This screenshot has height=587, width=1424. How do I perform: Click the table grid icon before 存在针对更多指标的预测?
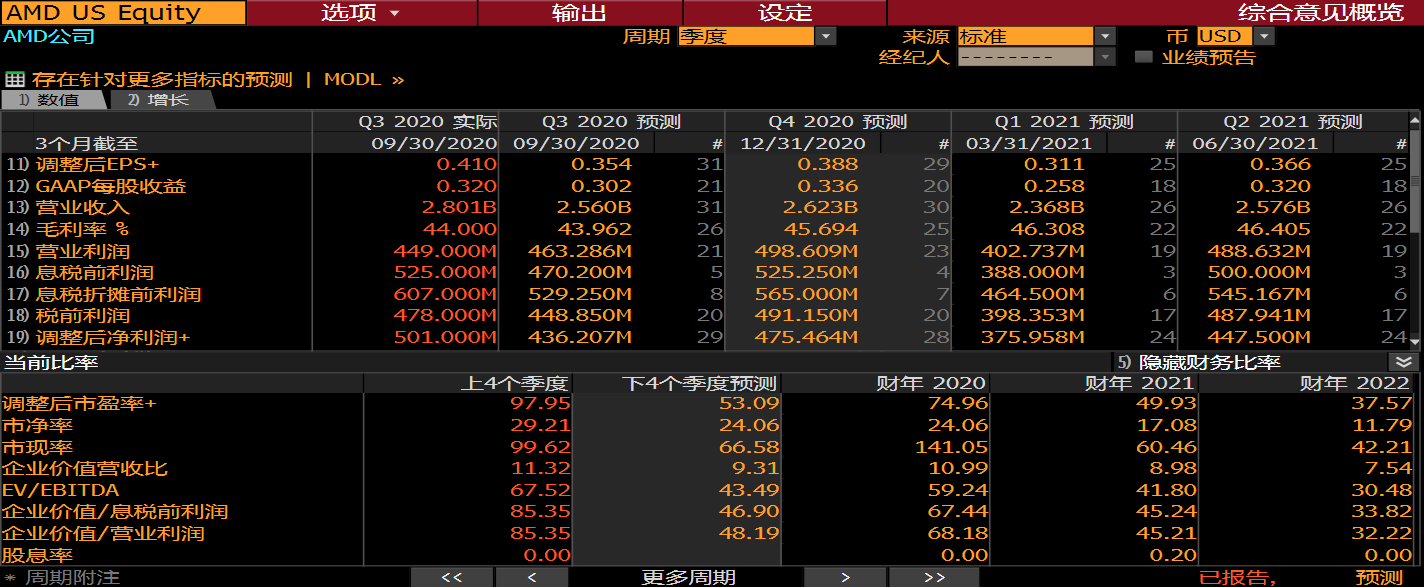[x=14, y=79]
